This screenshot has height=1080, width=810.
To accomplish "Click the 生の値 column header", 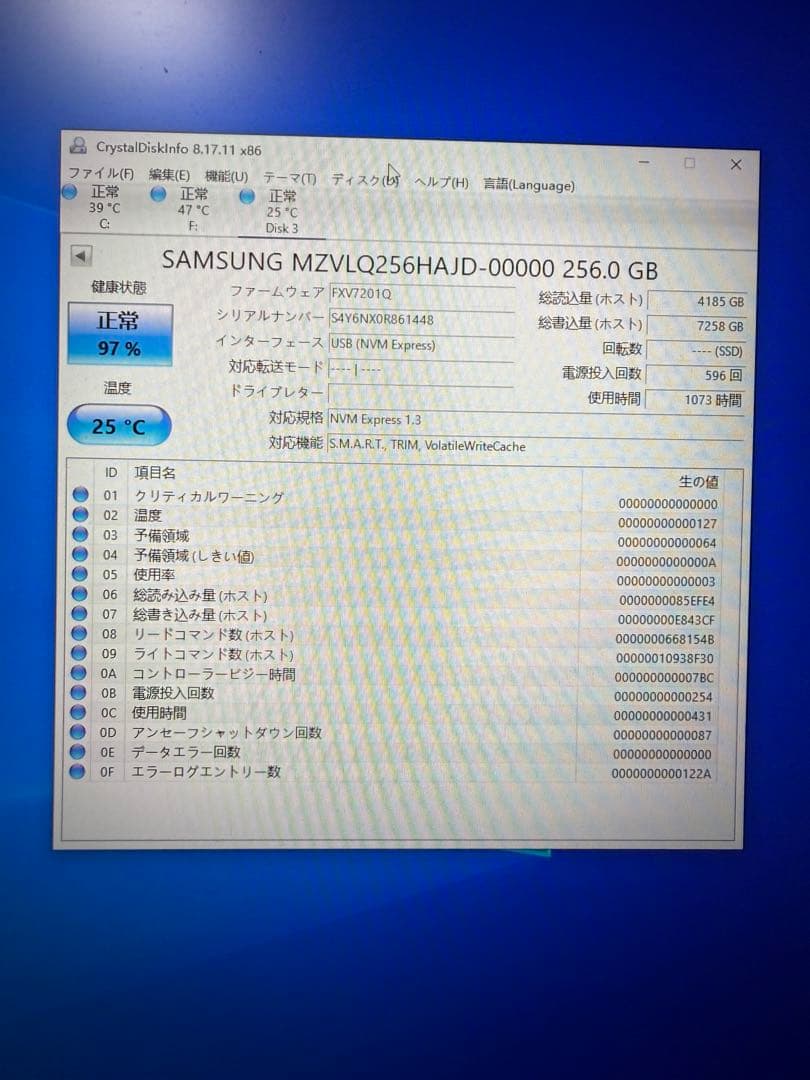I will click(x=698, y=481).
